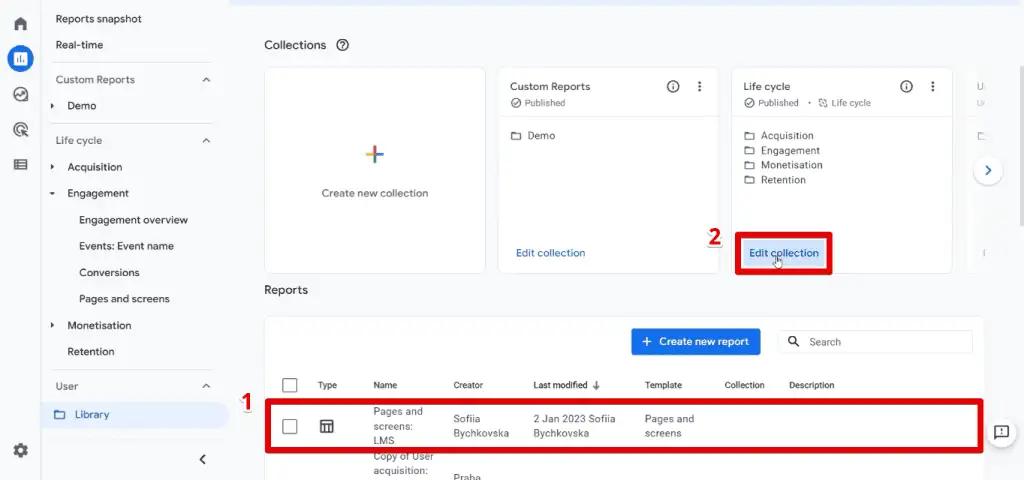This screenshot has width=1024, height=480.
Task: Click Edit collection on Custom Reports card
Action: [551, 253]
